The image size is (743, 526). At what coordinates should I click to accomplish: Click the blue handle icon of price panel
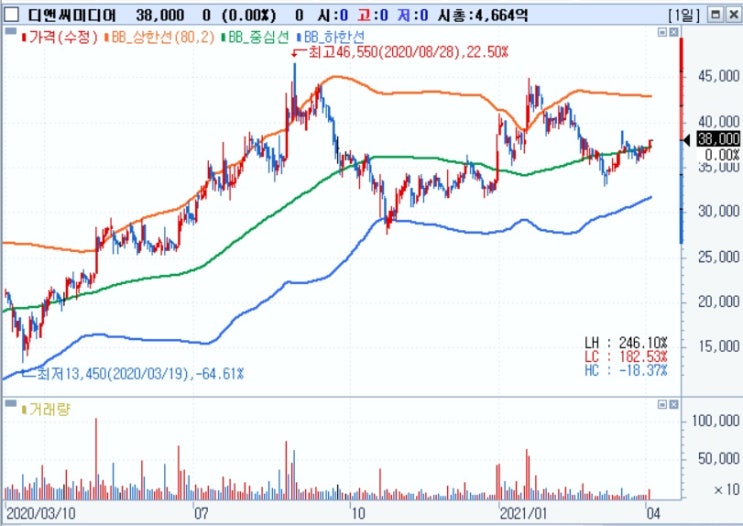click(10, 31)
